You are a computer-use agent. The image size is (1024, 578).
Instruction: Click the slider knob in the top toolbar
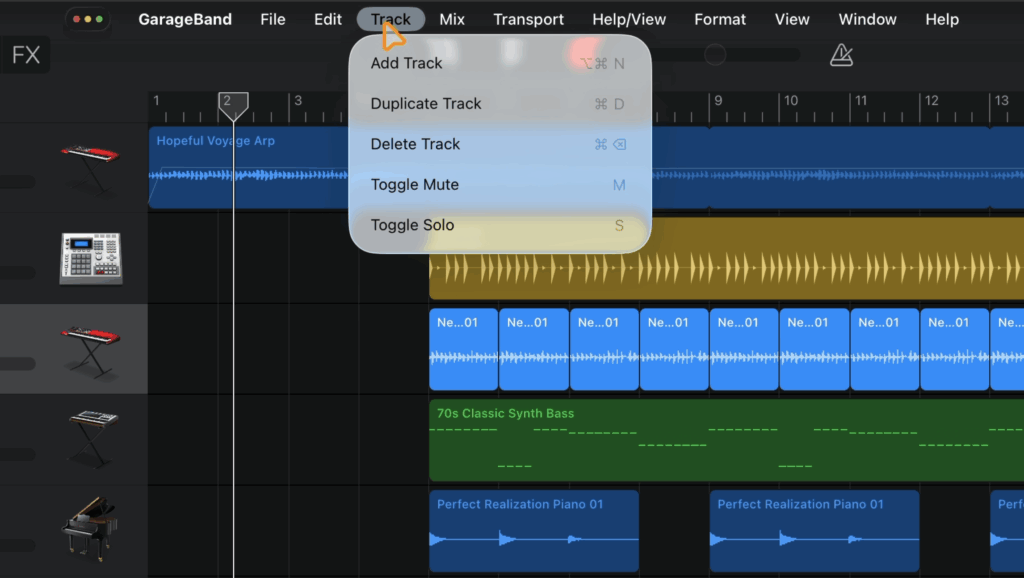tap(714, 55)
